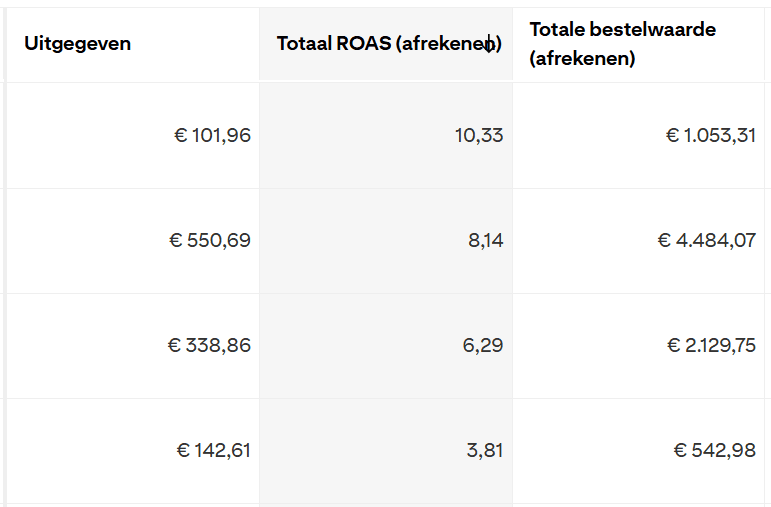Click the 6,29 ROAS value
Screen dimensions: 771x507
[x=485, y=345]
